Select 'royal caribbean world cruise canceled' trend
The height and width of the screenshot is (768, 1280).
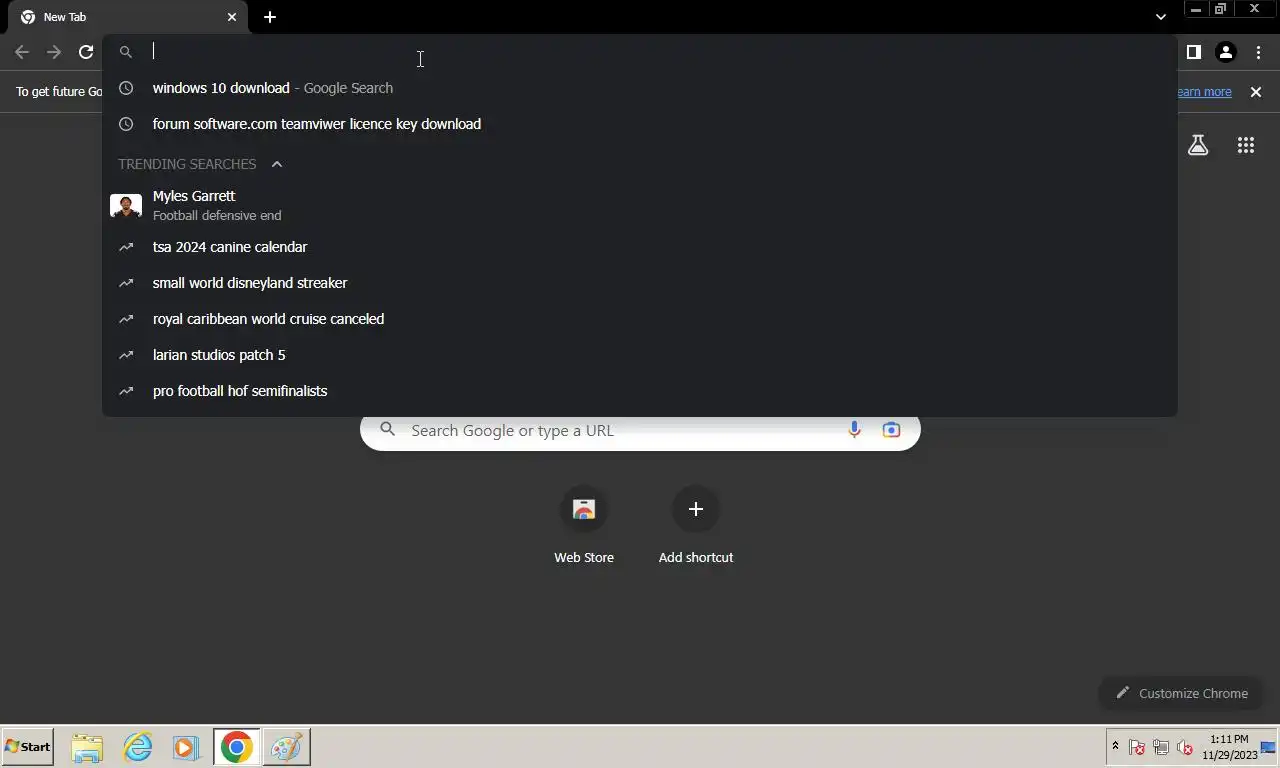pyautogui.click(x=640, y=319)
